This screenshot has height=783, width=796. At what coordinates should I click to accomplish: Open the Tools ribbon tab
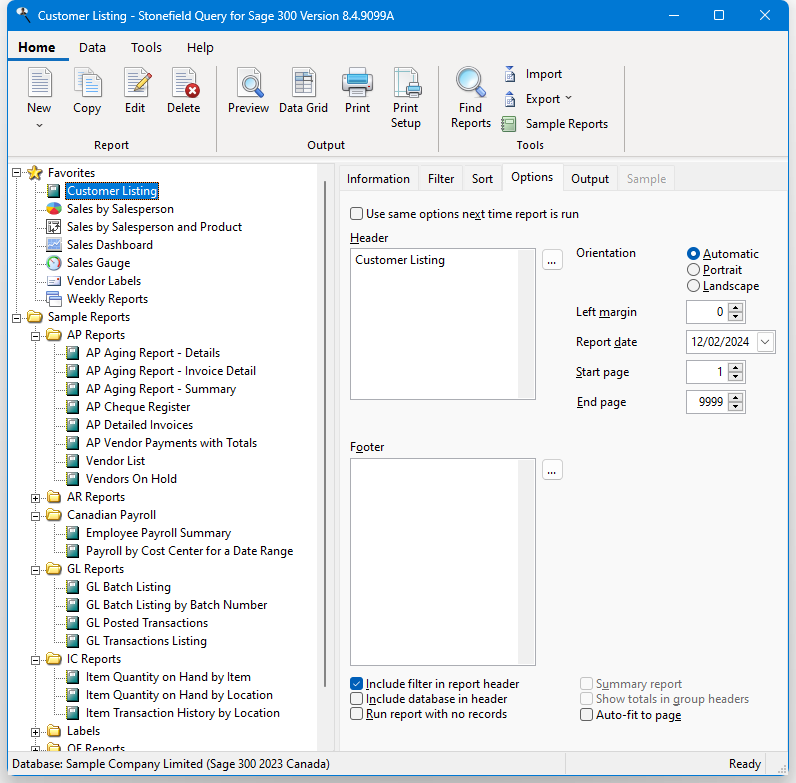tap(146, 48)
